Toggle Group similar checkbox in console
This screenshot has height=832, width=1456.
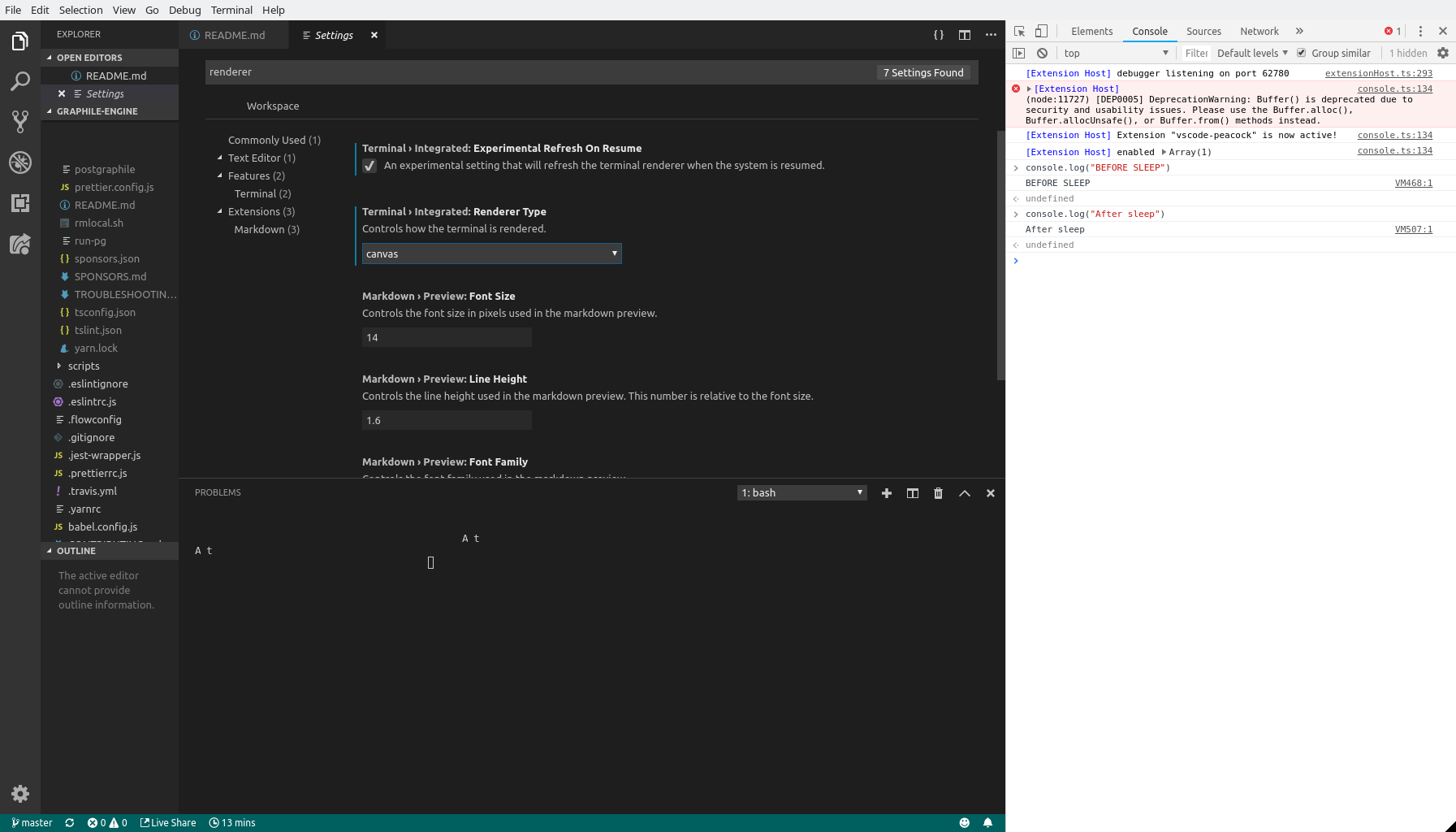tap(1302, 53)
